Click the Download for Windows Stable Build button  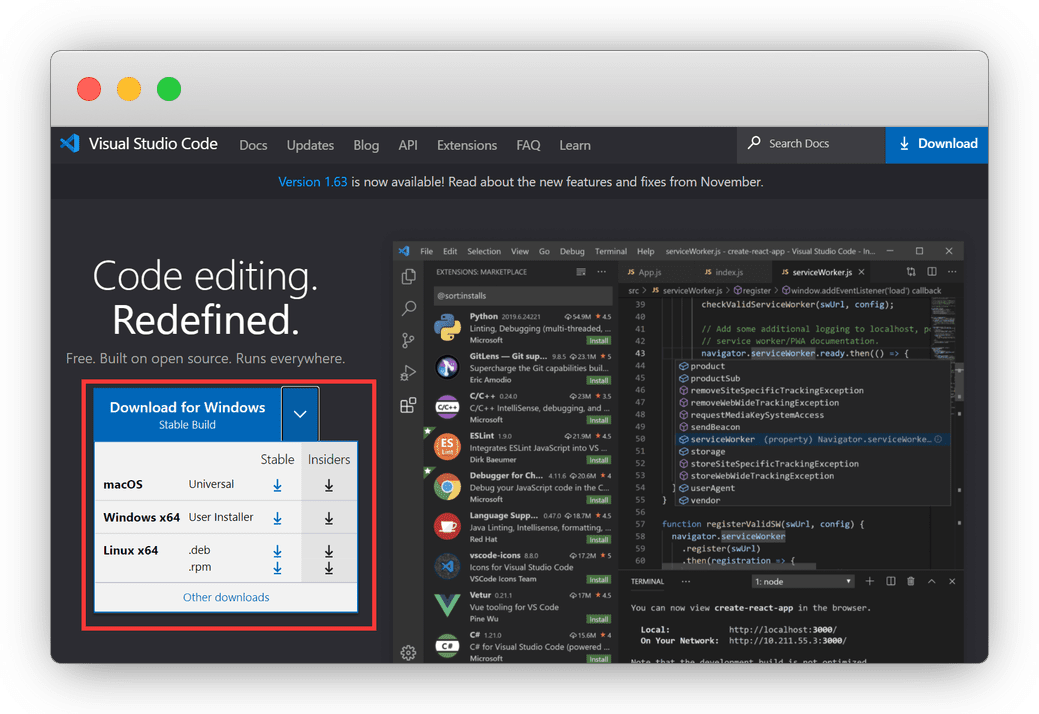(x=188, y=415)
